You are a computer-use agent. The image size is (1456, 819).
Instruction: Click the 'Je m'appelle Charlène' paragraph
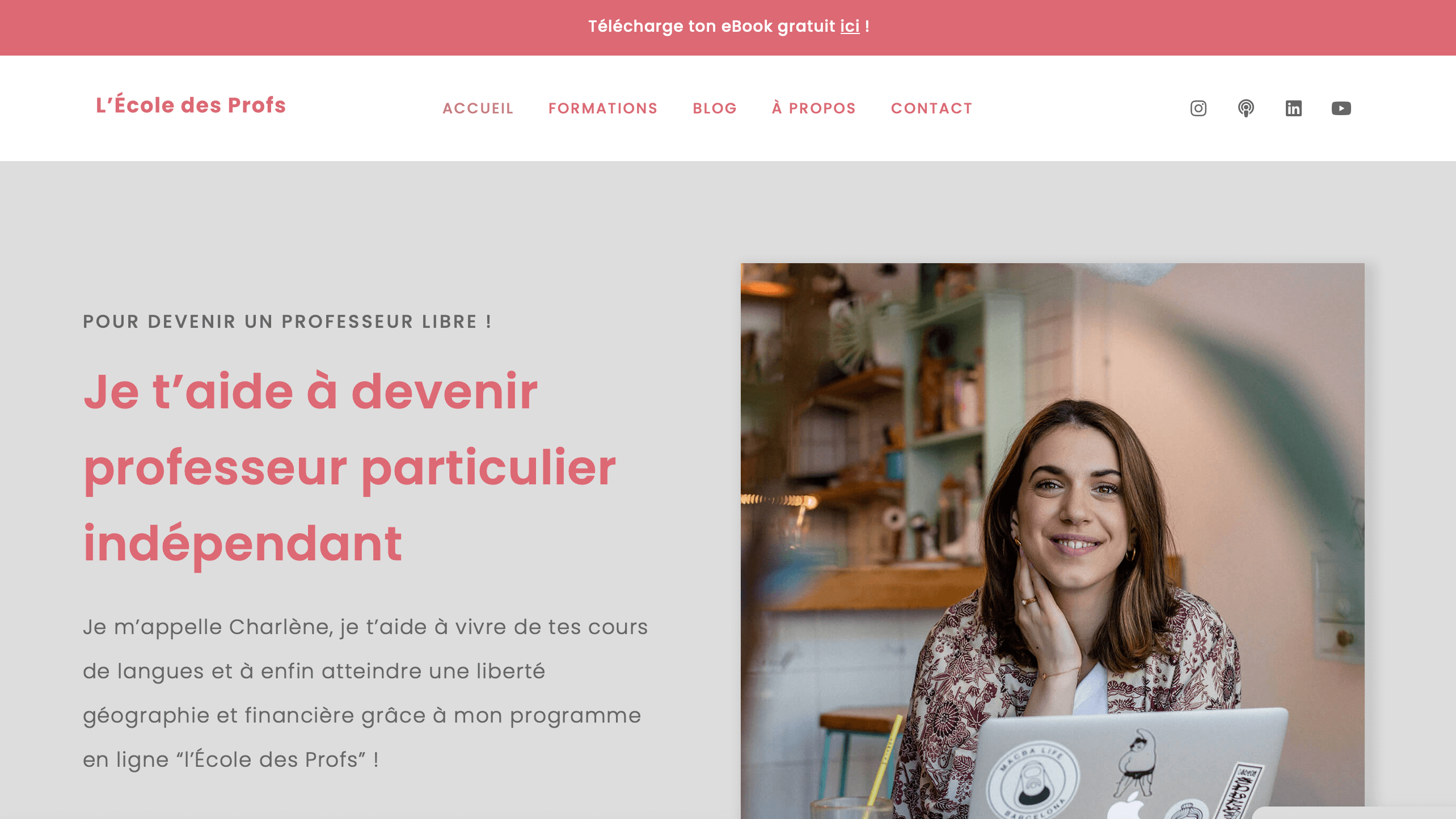click(x=365, y=693)
